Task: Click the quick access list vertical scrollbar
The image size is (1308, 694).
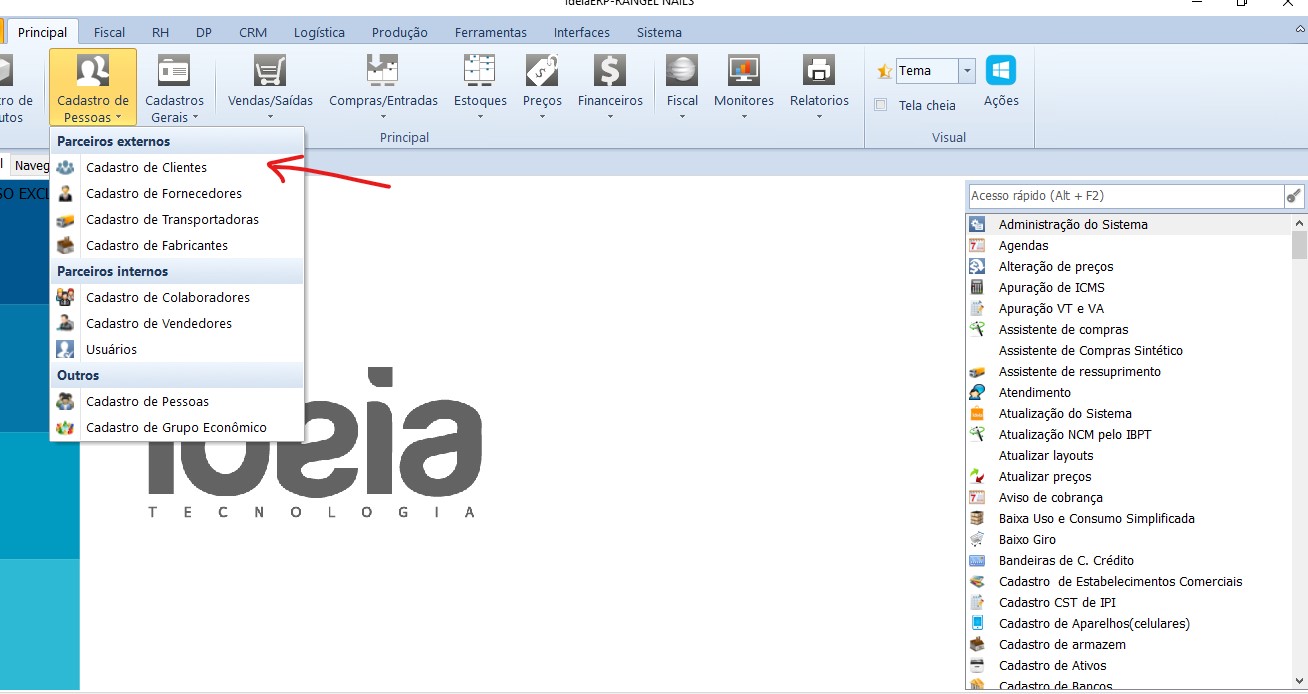Action: click(1299, 450)
